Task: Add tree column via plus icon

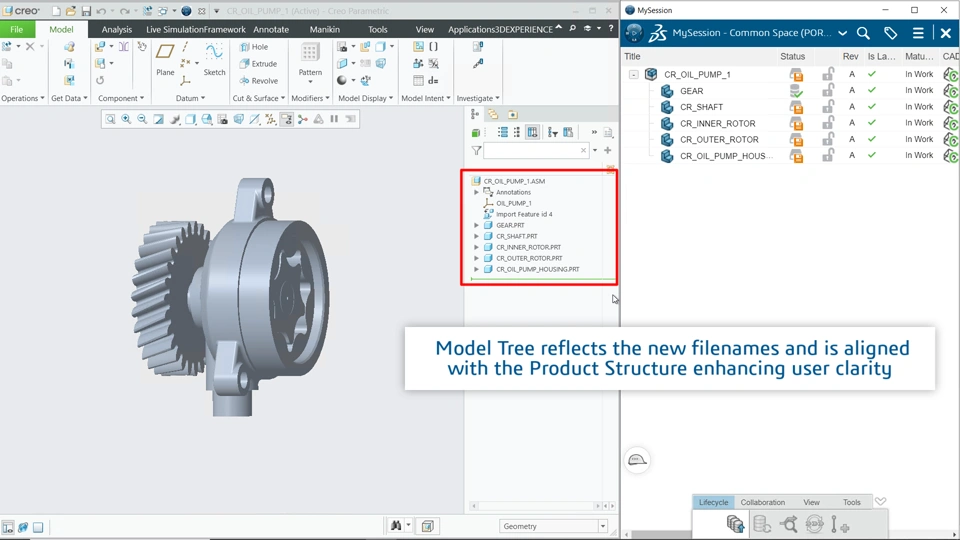Action: point(608,150)
